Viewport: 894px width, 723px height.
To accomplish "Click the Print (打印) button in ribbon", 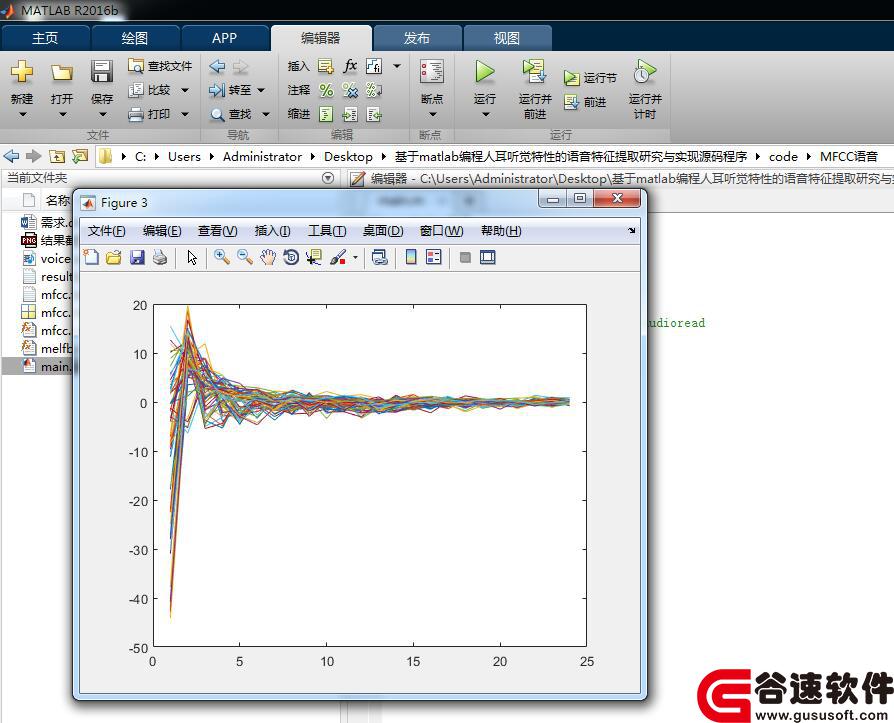I will point(150,114).
